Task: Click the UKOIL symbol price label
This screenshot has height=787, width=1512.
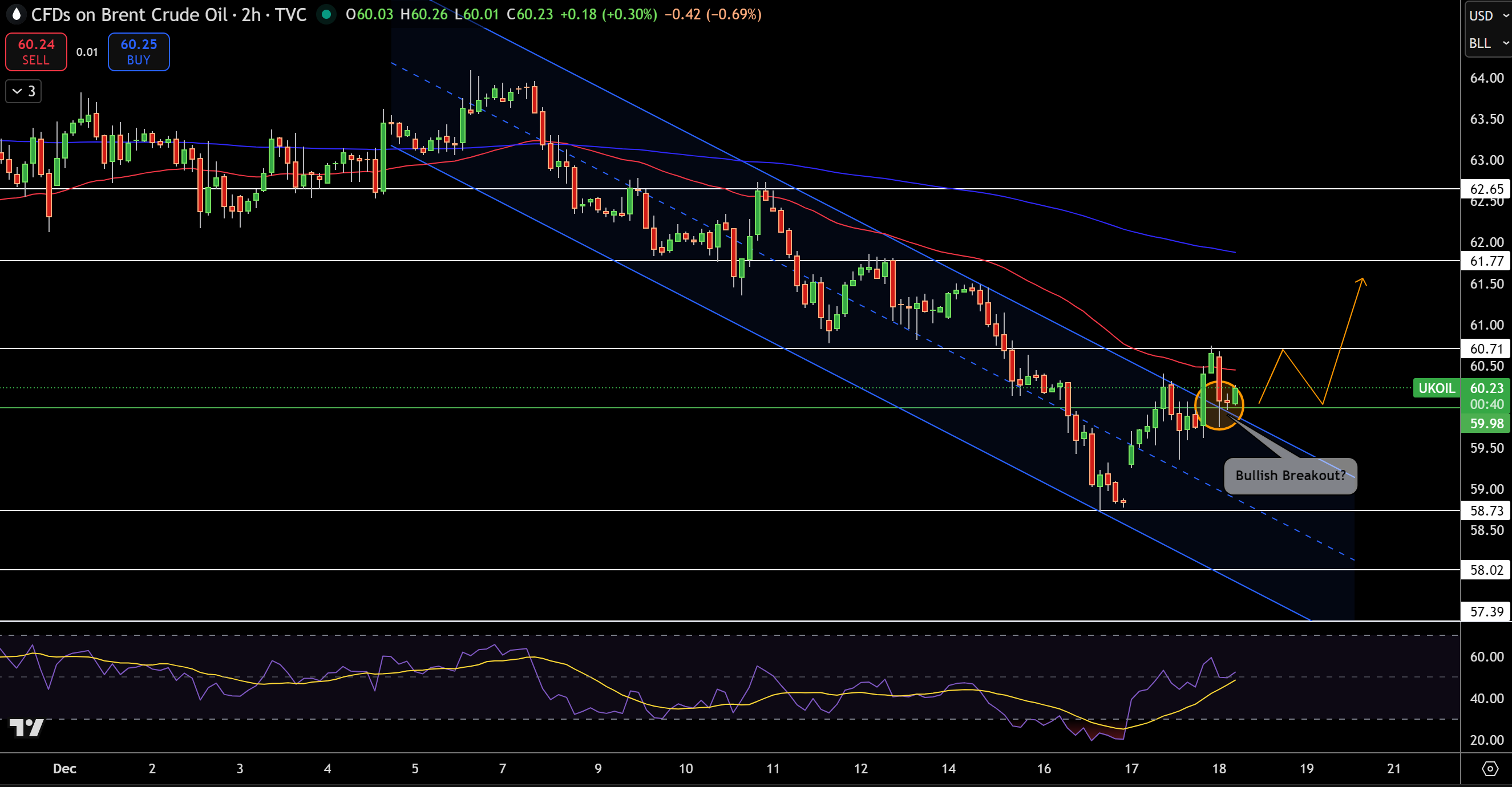Action: click(x=1436, y=388)
